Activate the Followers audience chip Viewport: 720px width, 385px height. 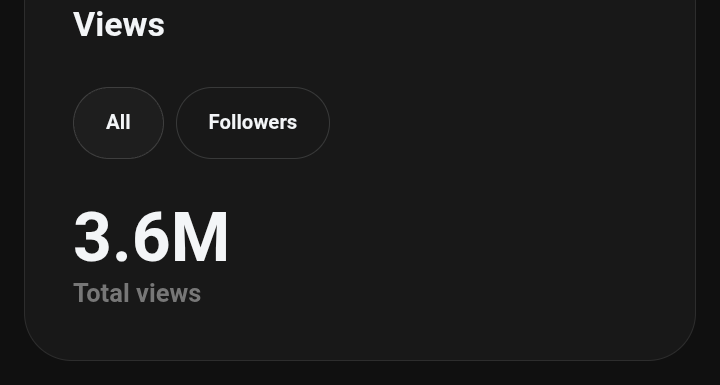253,123
